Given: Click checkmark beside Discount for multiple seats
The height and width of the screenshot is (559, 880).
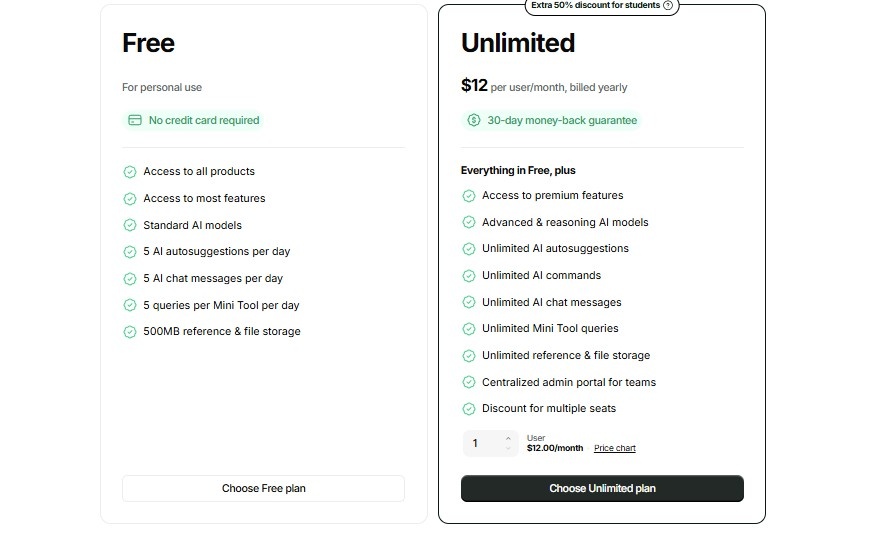Looking at the screenshot, I should click(x=469, y=409).
